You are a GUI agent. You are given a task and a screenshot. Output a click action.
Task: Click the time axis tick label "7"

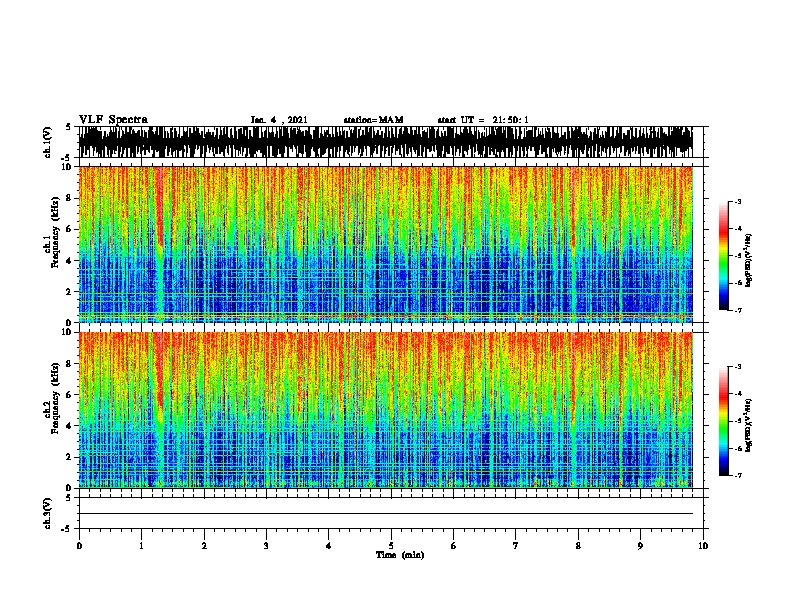click(516, 546)
